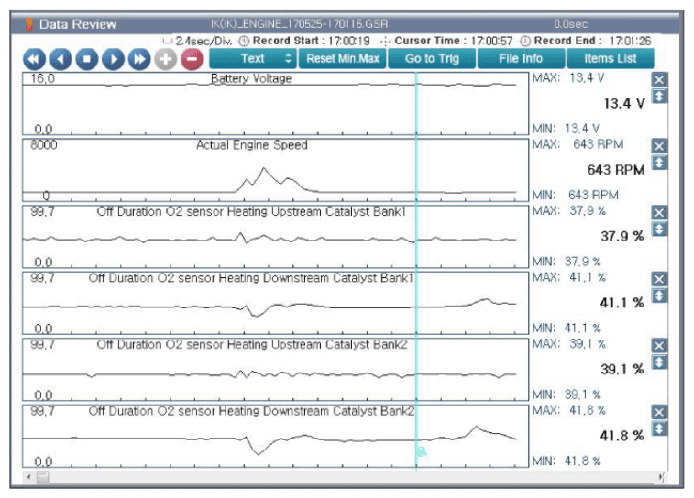Remove the Battery Voltage graph
This screenshot has height=498, width=694.
(x=658, y=80)
